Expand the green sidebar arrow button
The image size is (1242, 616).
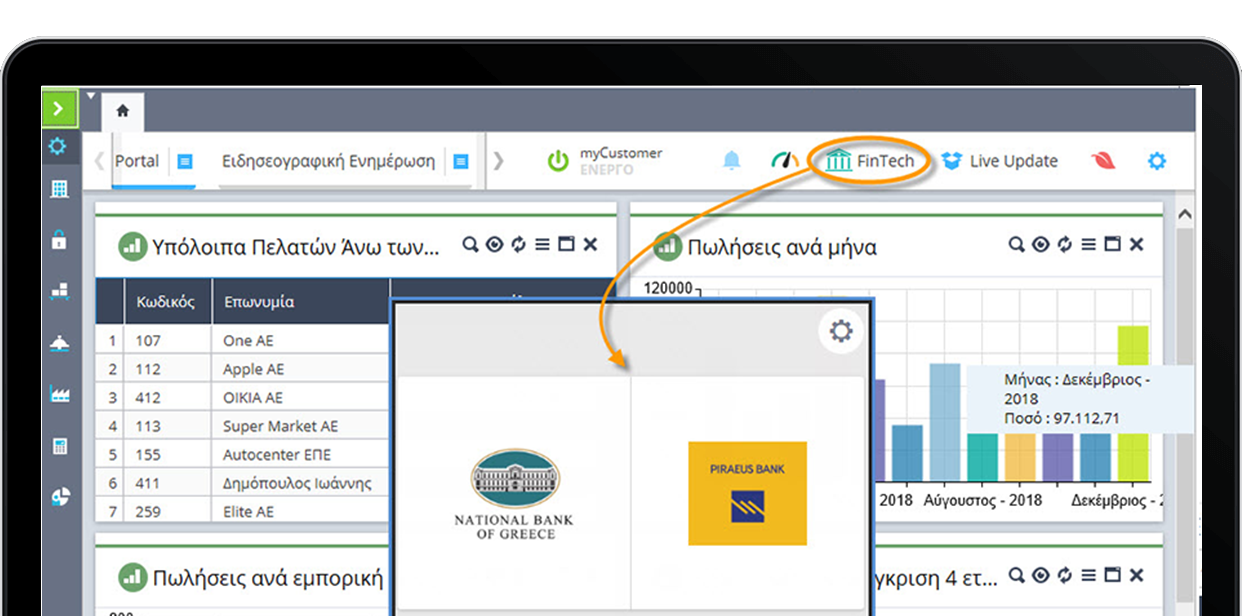pyautogui.click(x=59, y=108)
